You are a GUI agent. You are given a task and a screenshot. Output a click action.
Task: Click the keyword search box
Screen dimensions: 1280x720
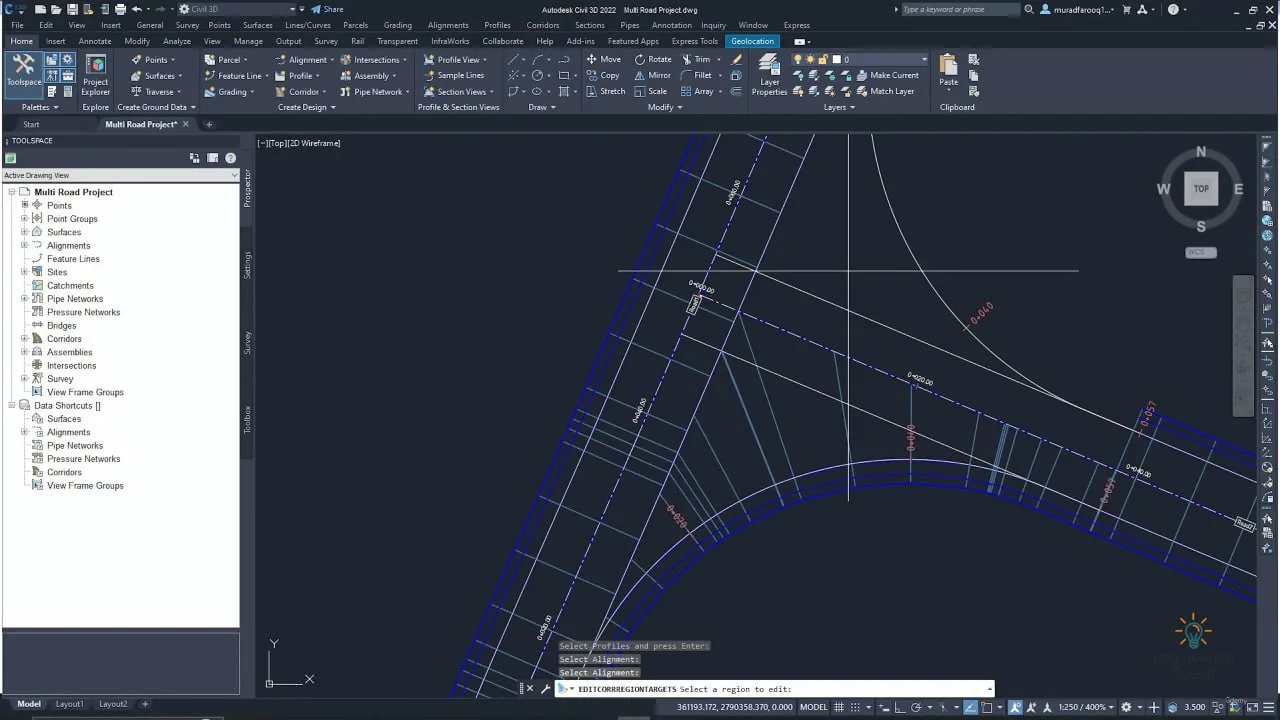click(x=960, y=9)
